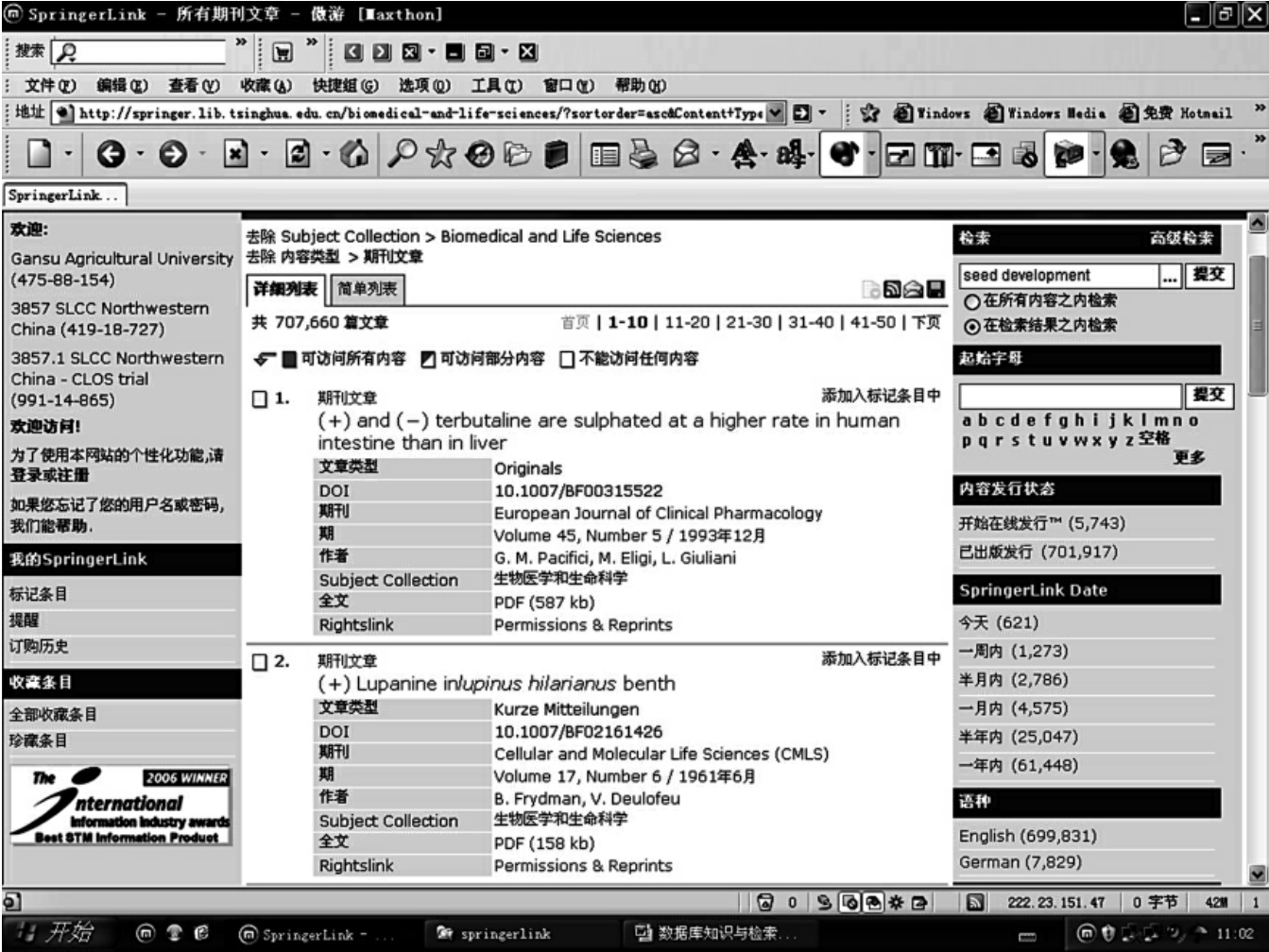Expand the stop button dropdown arrow

coord(264,156)
